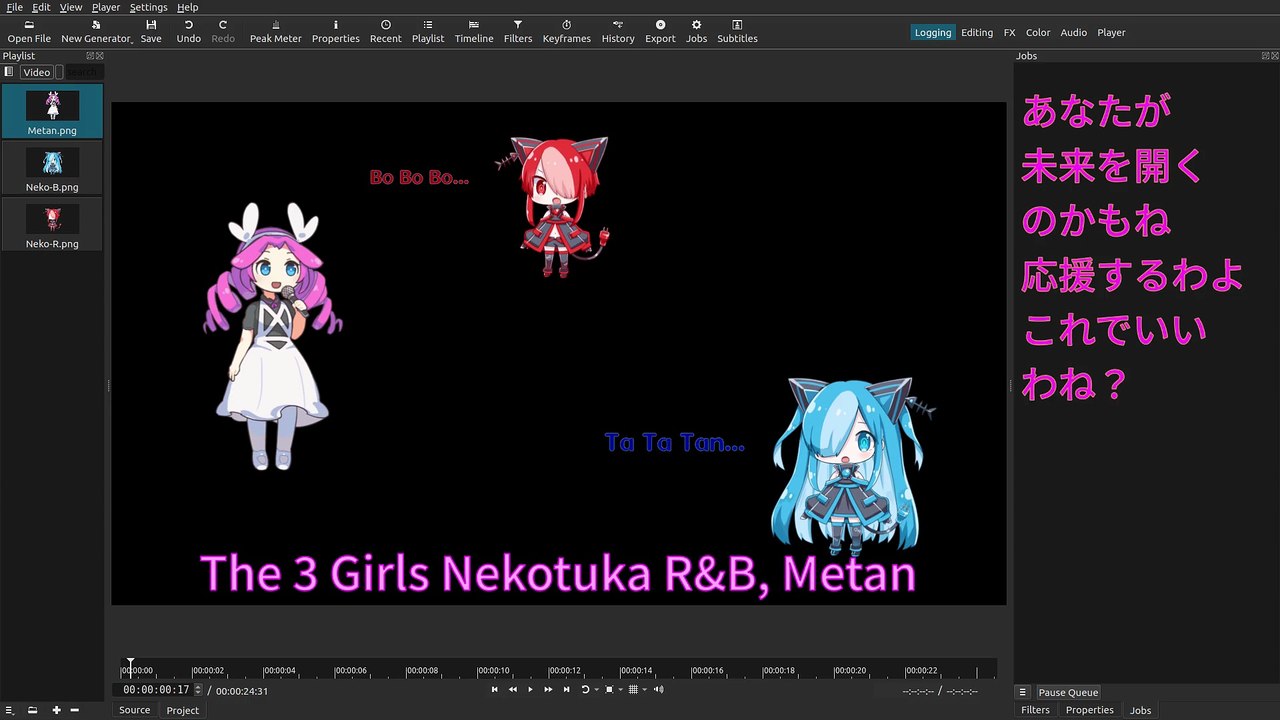The height and width of the screenshot is (720, 1280).
Task: Switch to the Properties tab at bottom right
Action: [x=1089, y=710]
